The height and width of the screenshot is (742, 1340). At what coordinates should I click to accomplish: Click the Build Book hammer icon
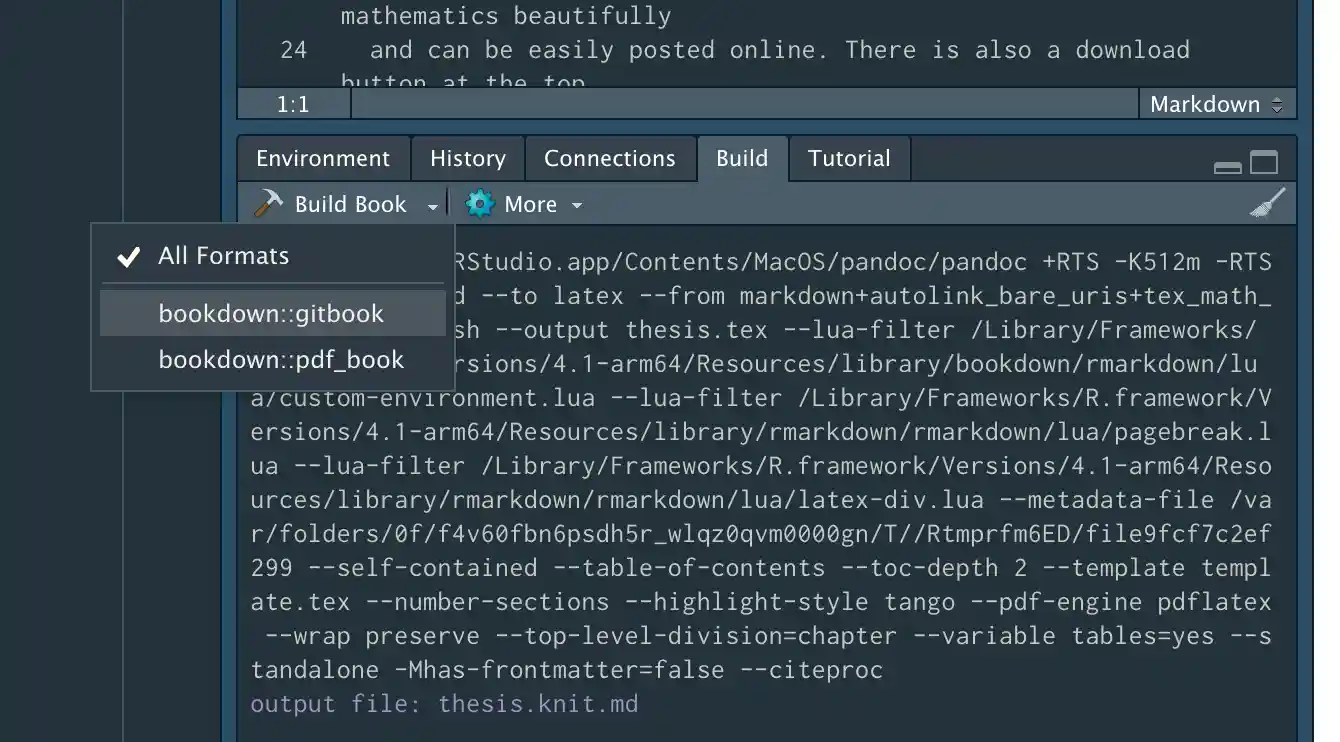pyautogui.click(x=268, y=204)
